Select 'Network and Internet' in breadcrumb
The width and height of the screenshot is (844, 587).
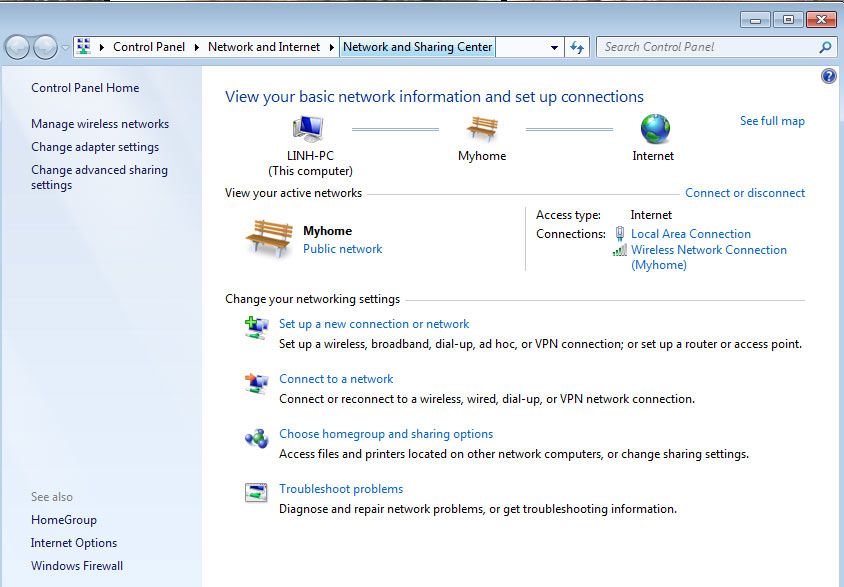click(264, 47)
